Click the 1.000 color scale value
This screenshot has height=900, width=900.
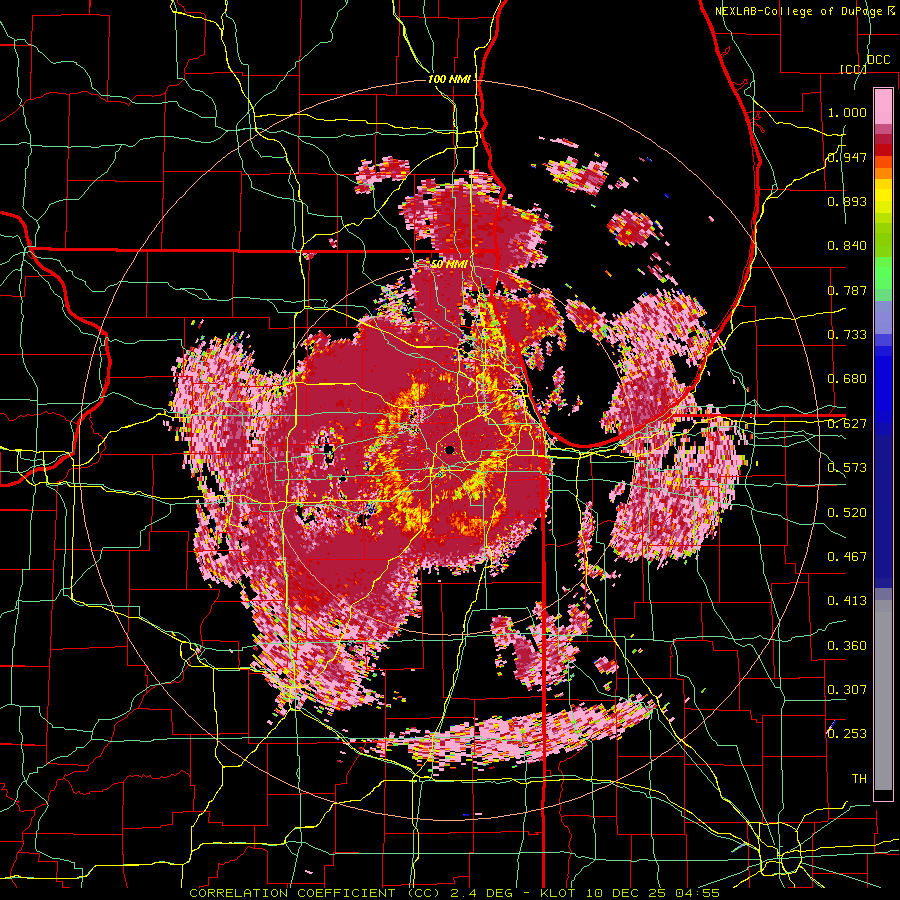click(x=847, y=112)
